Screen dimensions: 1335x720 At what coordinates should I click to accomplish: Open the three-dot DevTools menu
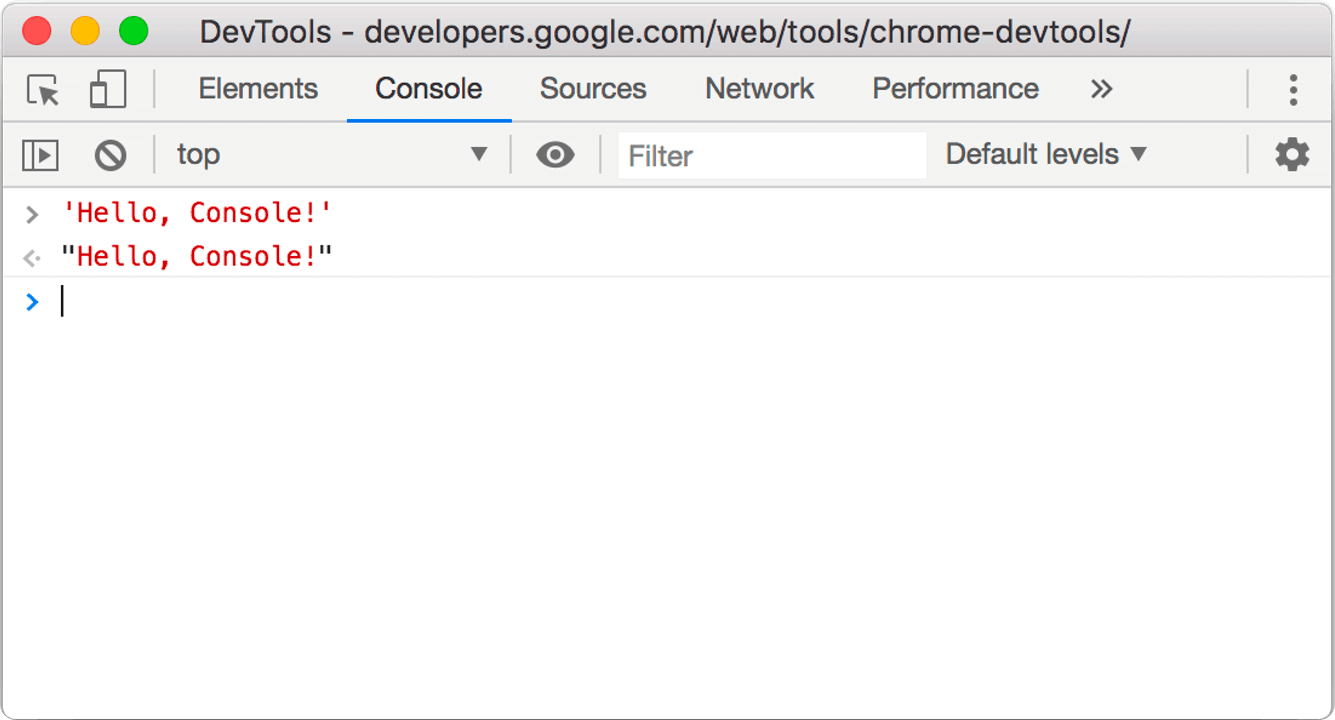(1293, 90)
